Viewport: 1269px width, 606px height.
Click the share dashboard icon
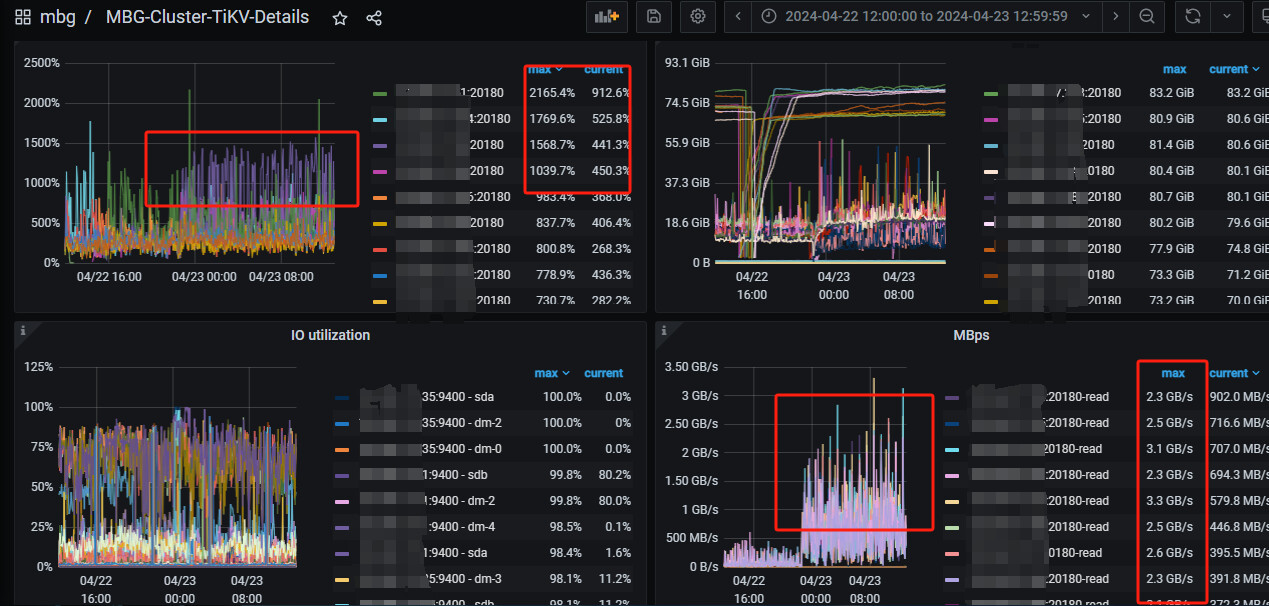click(x=374, y=17)
